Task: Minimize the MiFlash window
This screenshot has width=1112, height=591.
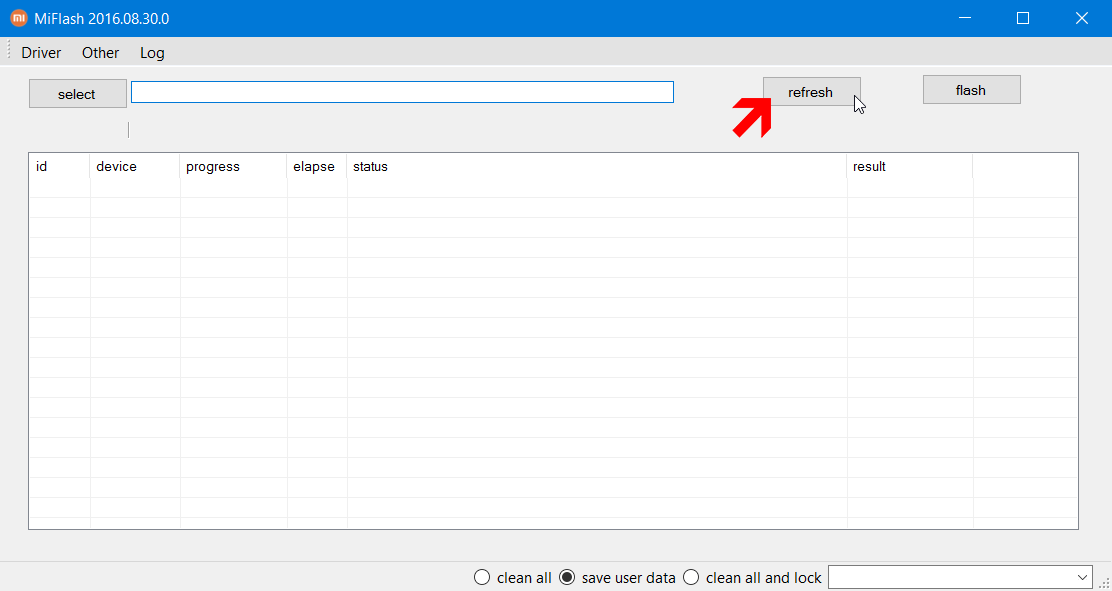Action: 964,18
